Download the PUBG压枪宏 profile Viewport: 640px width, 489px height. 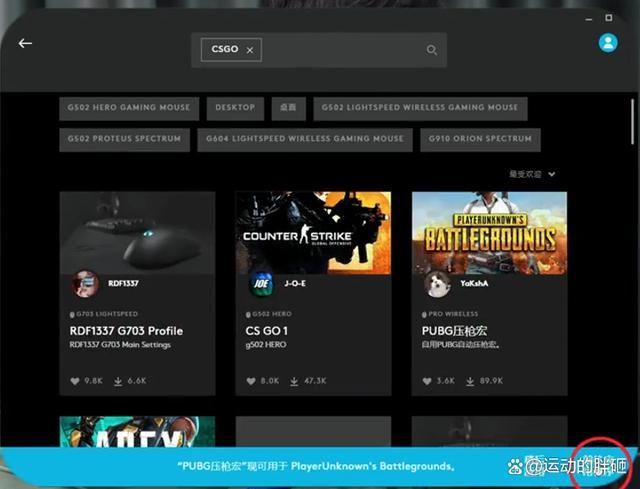pyautogui.click(x=470, y=381)
